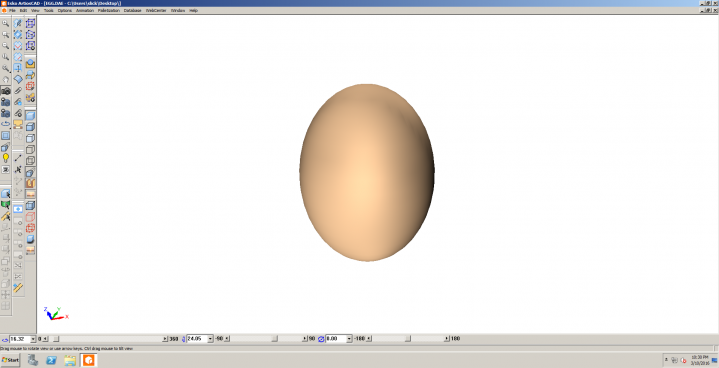Open the Edit menu
Image resolution: width=719 pixels, height=368 pixels.
click(23, 11)
